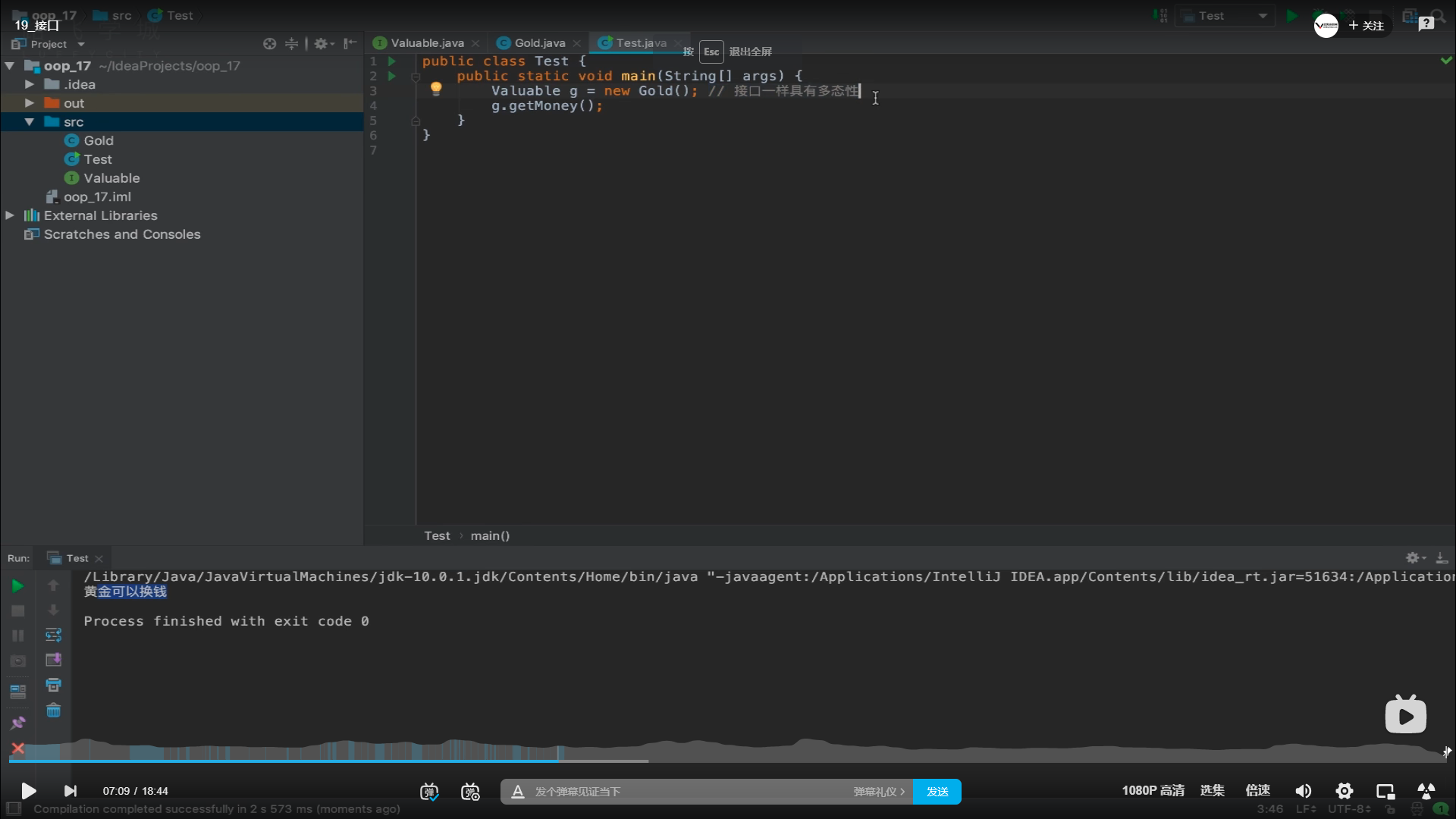The width and height of the screenshot is (1456, 819).
Task: Toggle the danmaku display switch icon
Action: tap(429, 792)
